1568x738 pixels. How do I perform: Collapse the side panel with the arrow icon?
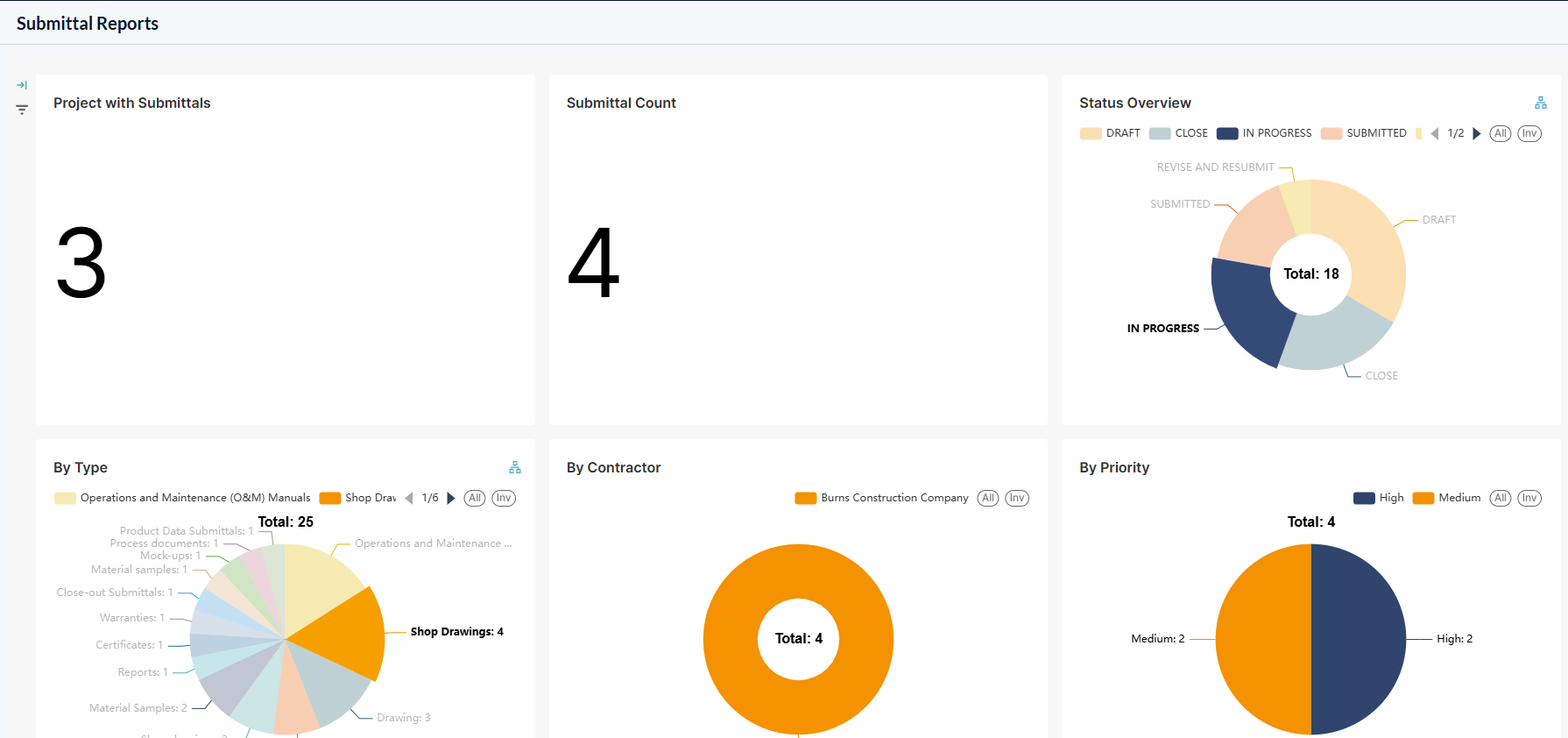coord(22,85)
